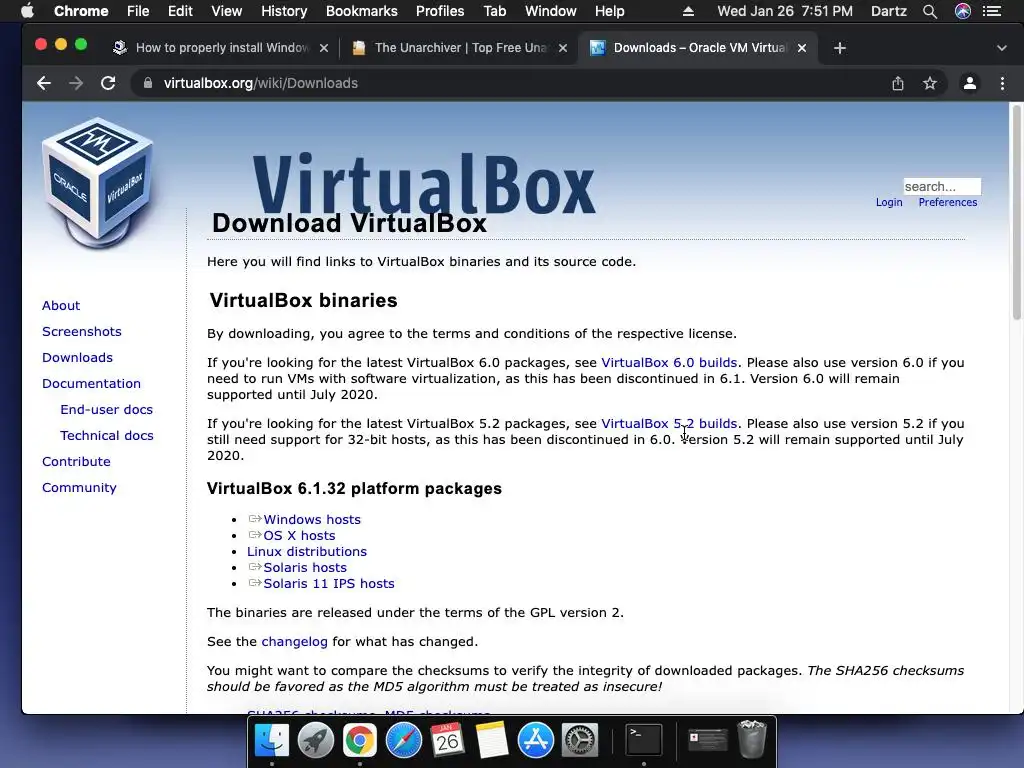Open Calendar from the dock
The width and height of the screenshot is (1024, 768).
coord(447,740)
